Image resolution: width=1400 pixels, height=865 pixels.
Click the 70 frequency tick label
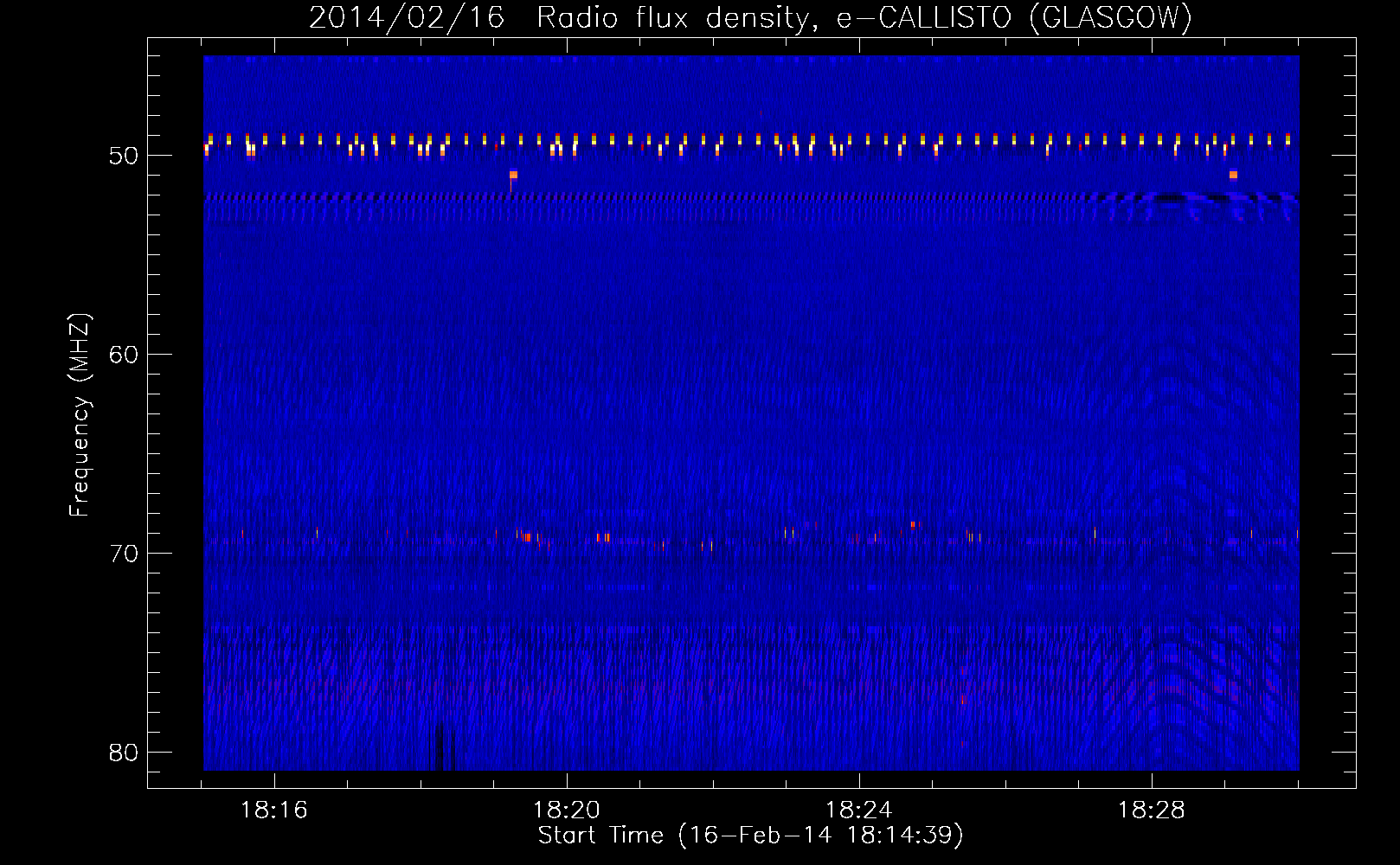click(124, 554)
